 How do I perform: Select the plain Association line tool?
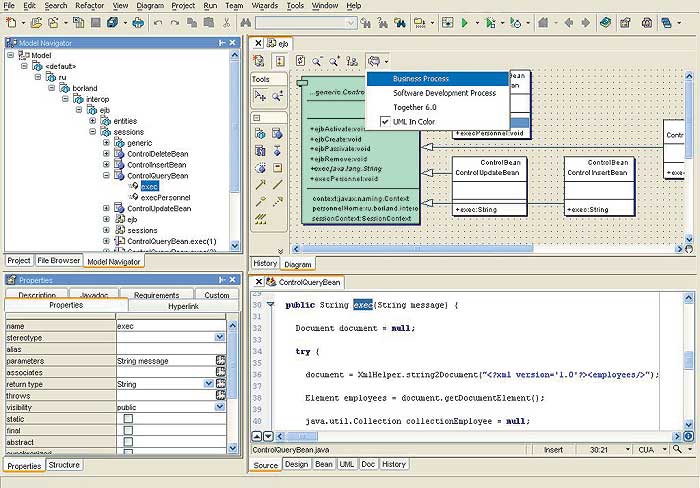pyautogui.click(x=277, y=184)
